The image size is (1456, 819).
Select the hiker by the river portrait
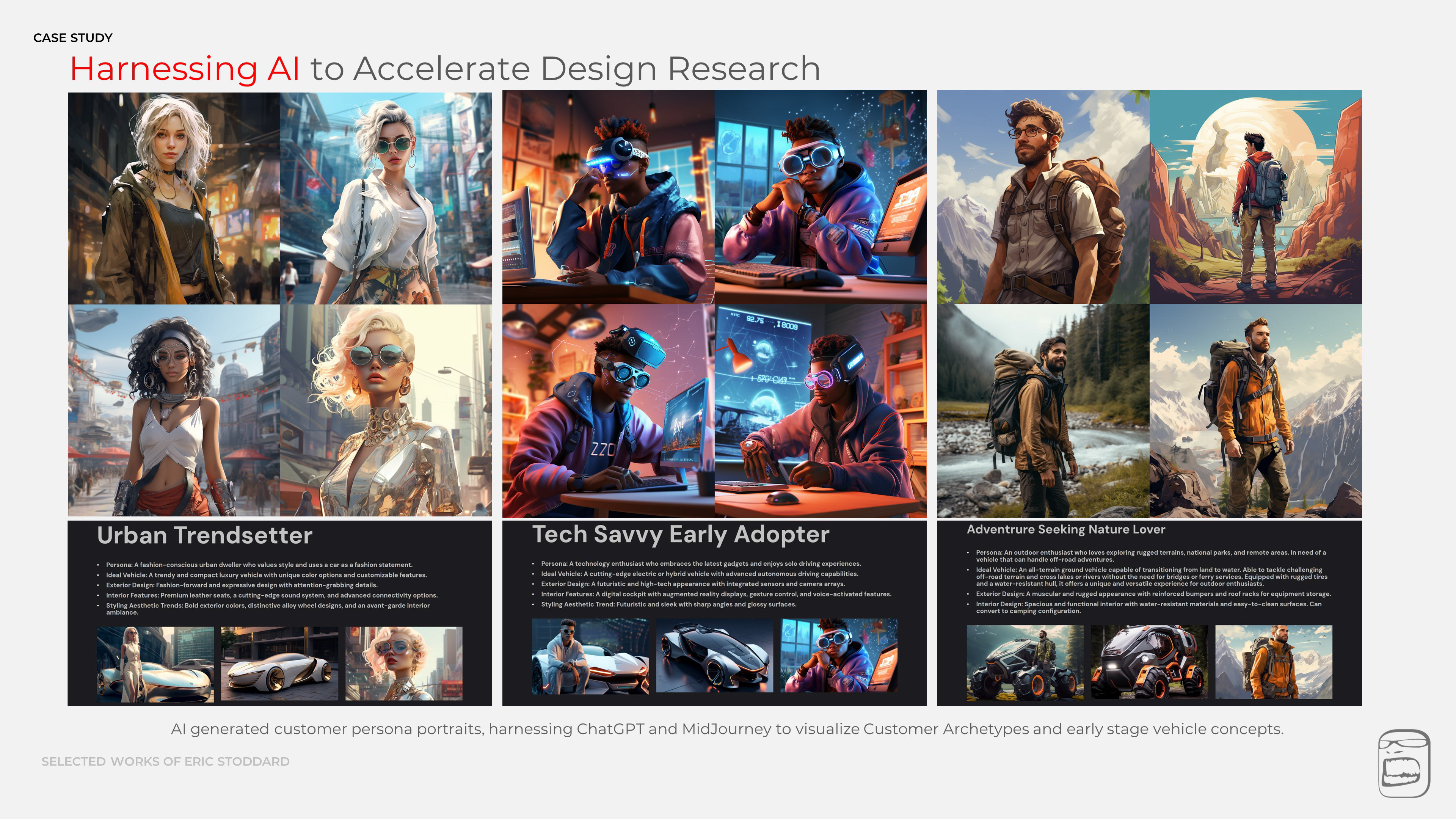[1043, 411]
